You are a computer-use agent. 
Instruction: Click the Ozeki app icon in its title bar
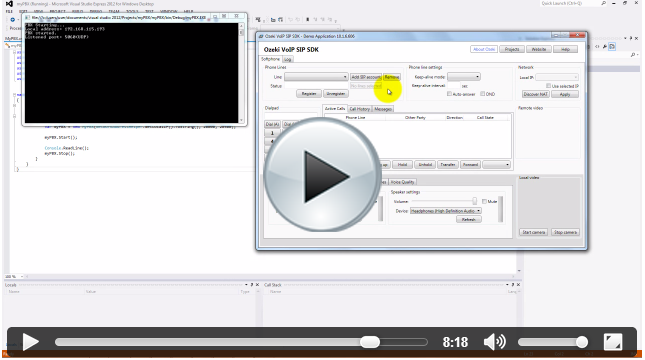pyautogui.click(x=261, y=36)
